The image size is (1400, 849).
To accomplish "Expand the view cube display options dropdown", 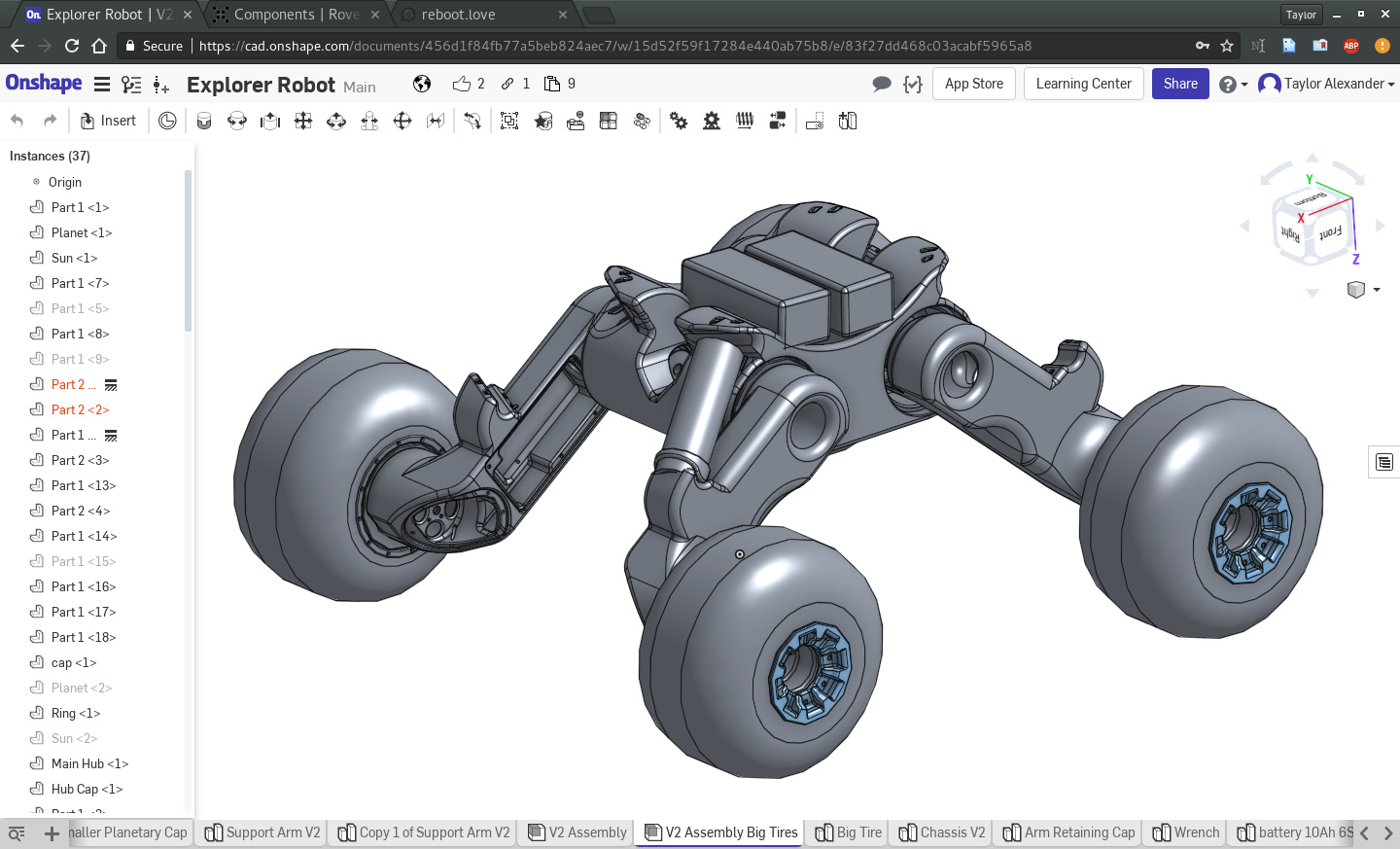I will (x=1377, y=290).
